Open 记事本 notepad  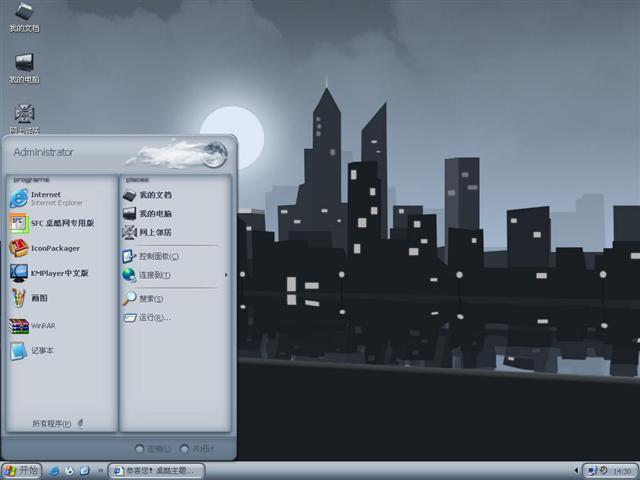pyautogui.click(x=32, y=351)
